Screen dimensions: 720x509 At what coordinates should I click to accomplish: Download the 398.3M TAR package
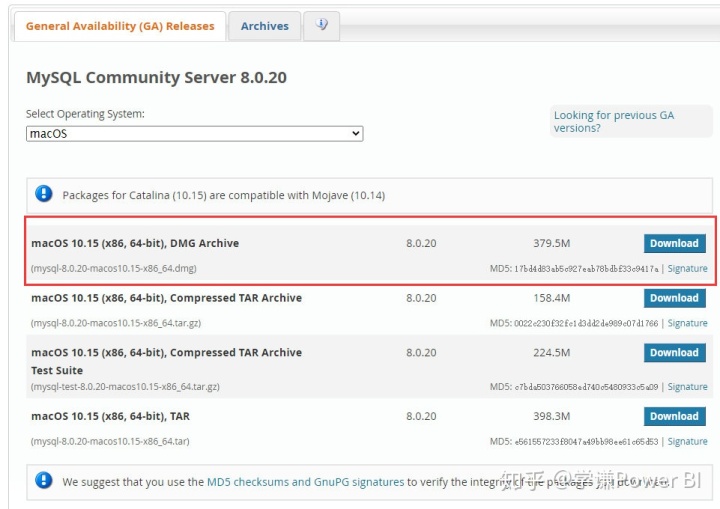(x=674, y=416)
